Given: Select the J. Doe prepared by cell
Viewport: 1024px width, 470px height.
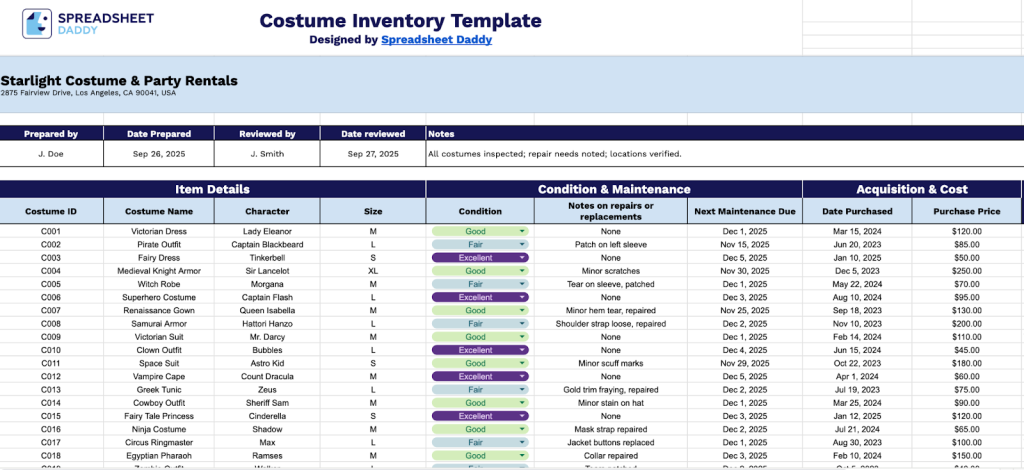Looking at the screenshot, I should [51, 154].
